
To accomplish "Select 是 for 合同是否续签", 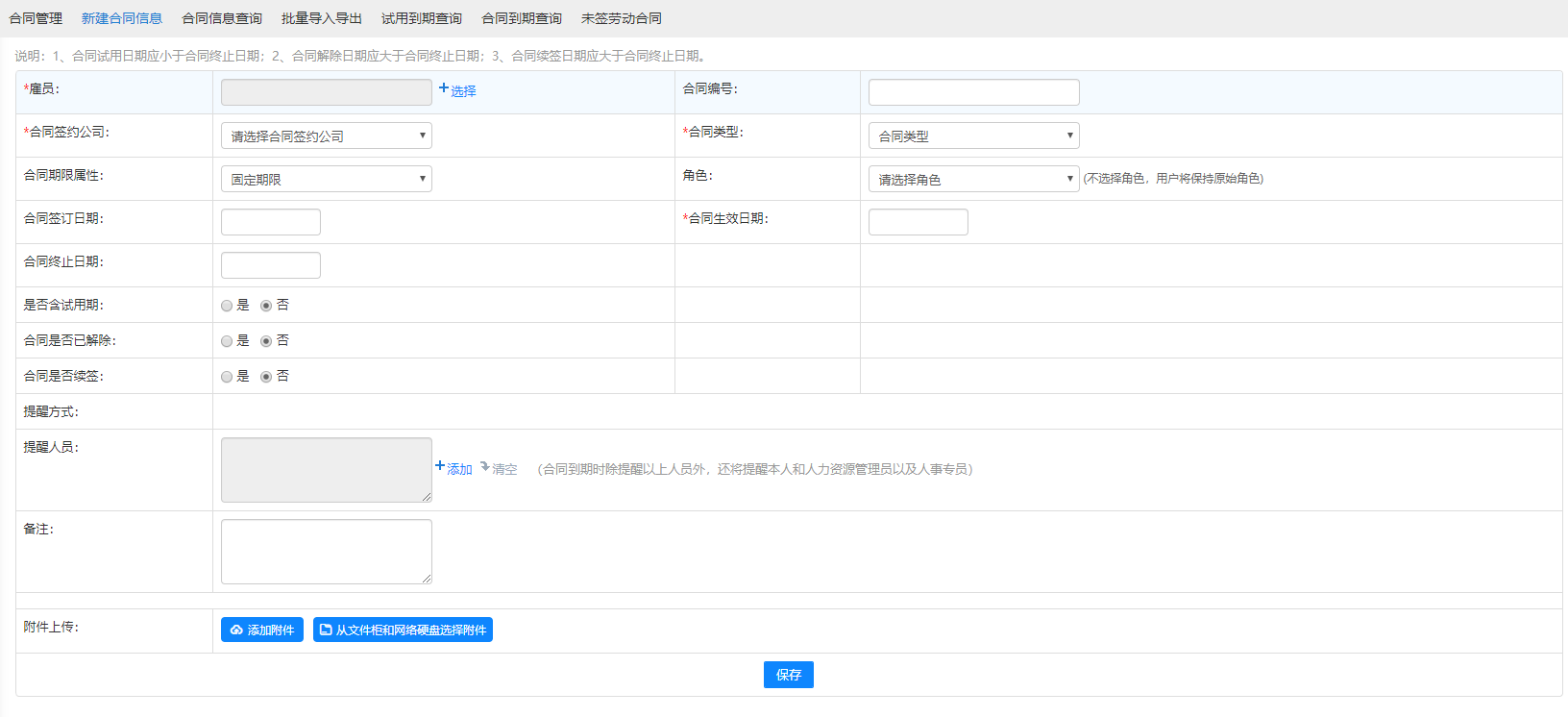I will tap(227, 377).
